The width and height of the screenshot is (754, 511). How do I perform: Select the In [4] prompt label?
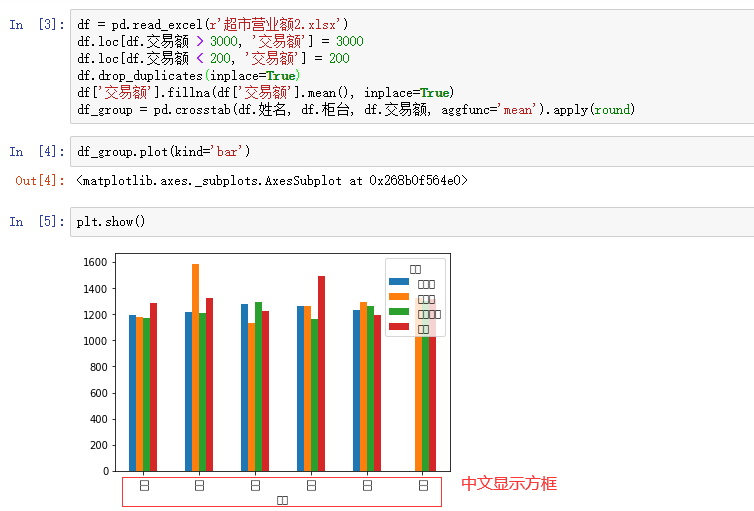37,152
